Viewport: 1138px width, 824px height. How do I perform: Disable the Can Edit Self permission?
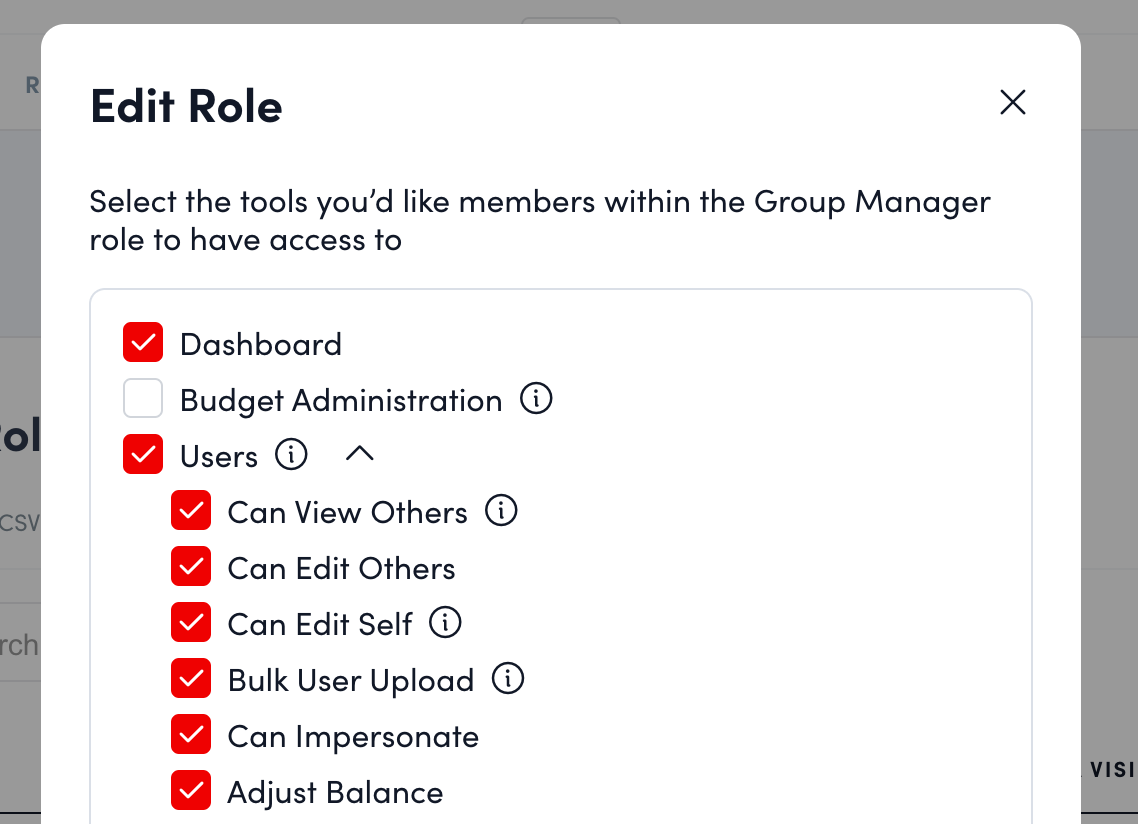pos(191,622)
